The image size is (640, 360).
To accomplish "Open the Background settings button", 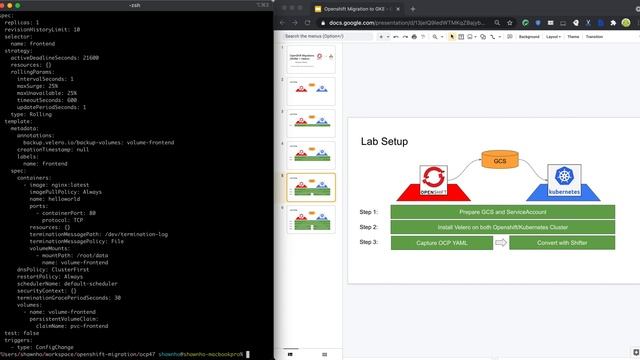I will click(x=529, y=37).
